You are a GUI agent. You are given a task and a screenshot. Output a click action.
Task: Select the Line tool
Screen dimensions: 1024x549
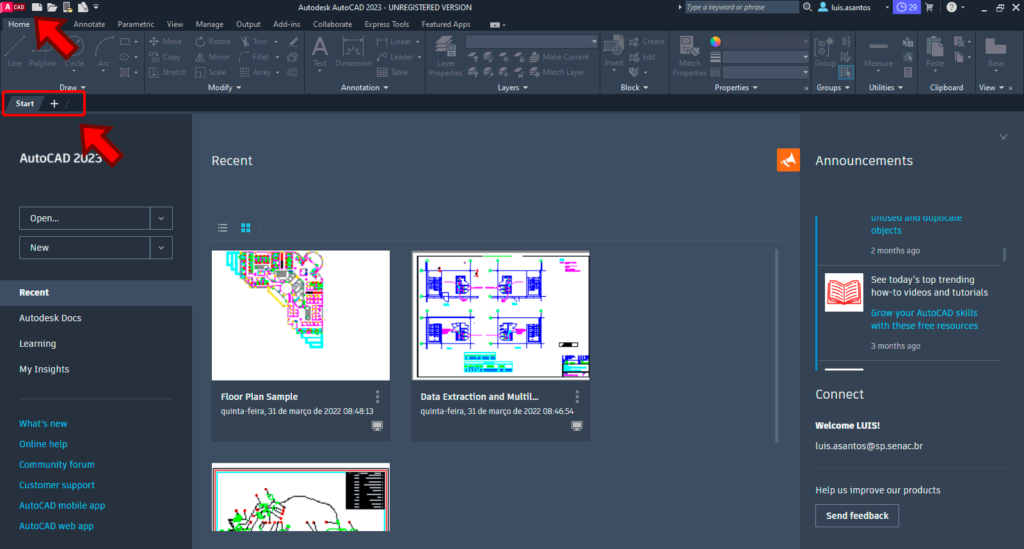point(14,52)
